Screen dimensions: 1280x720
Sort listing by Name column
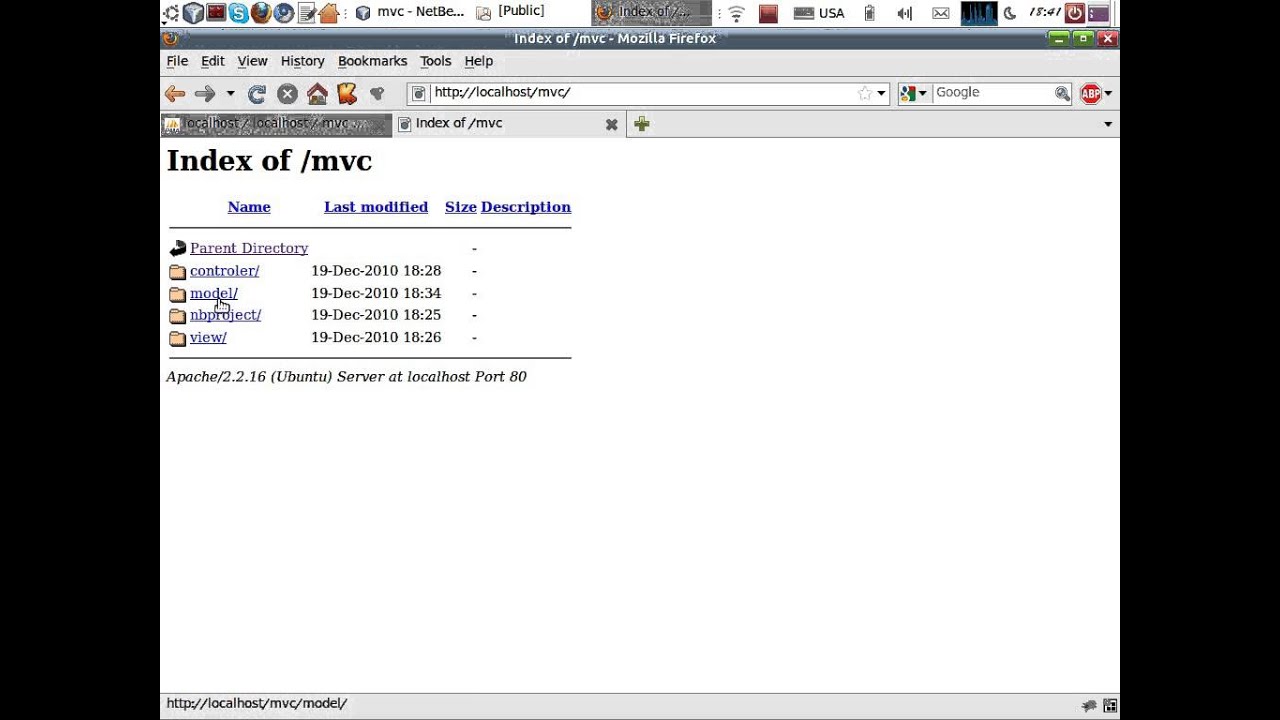[x=249, y=207]
